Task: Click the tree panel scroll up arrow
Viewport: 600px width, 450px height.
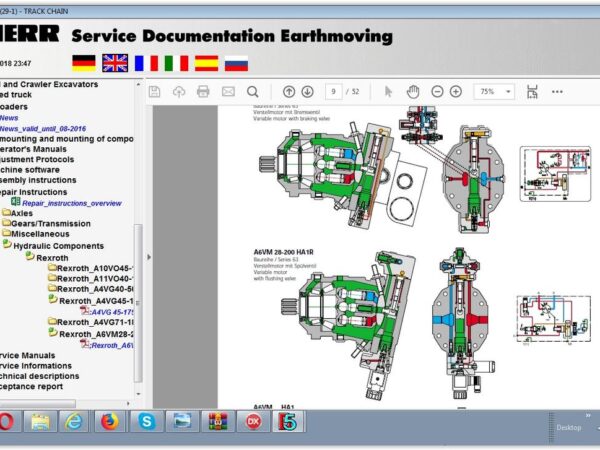Action: point(139,84)
